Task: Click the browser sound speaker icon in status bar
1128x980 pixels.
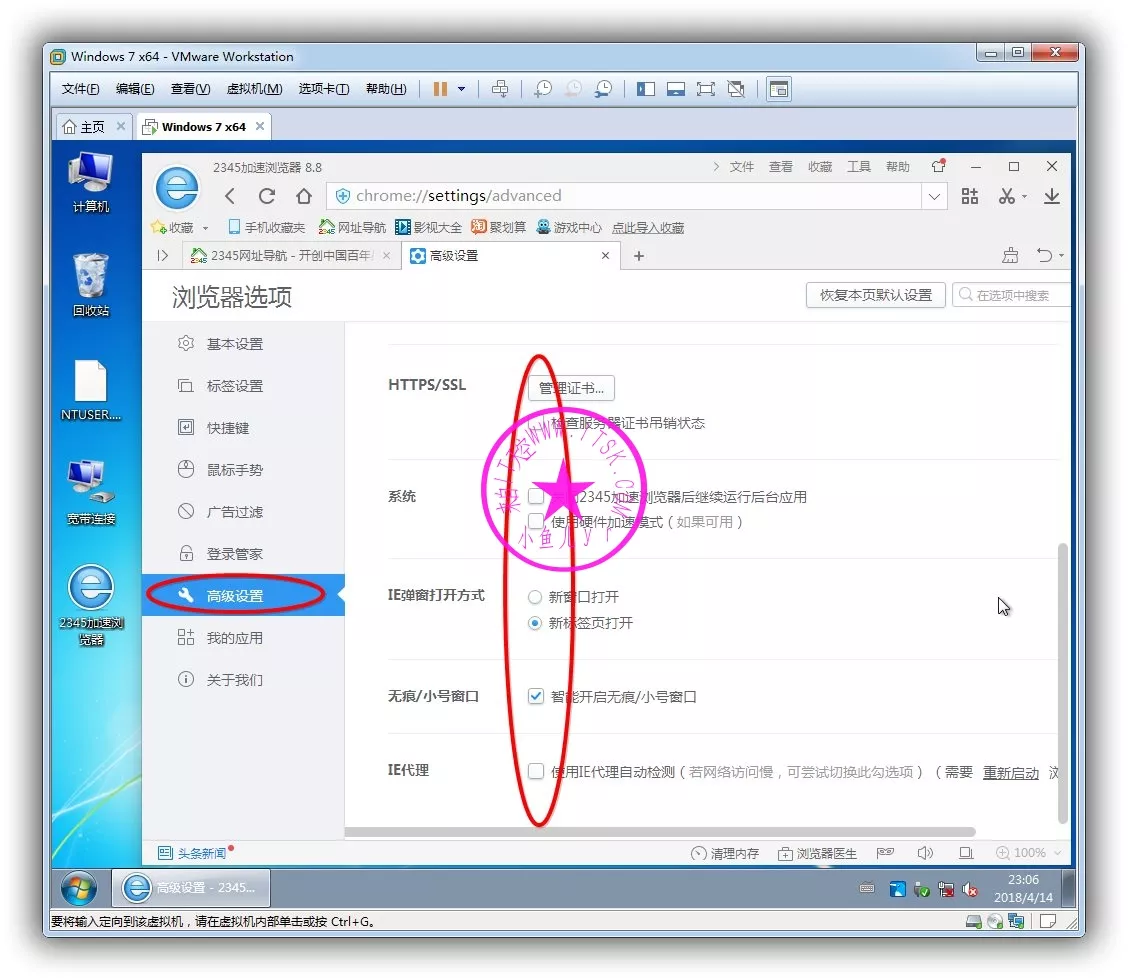Action: (925, 853)
